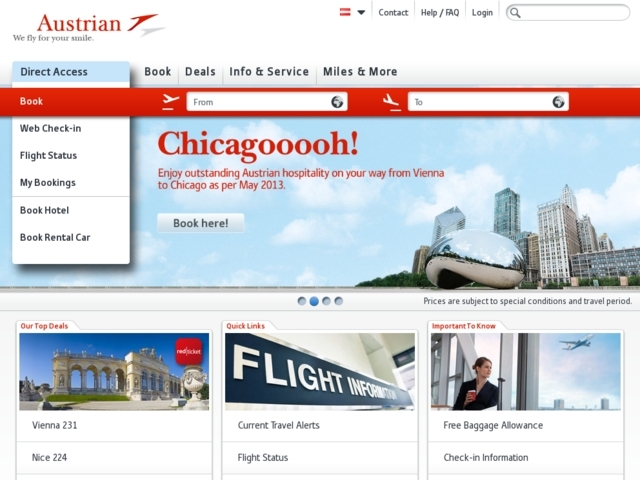
Task: Open the Quick Links tab label
Action: tap(245, 326)
